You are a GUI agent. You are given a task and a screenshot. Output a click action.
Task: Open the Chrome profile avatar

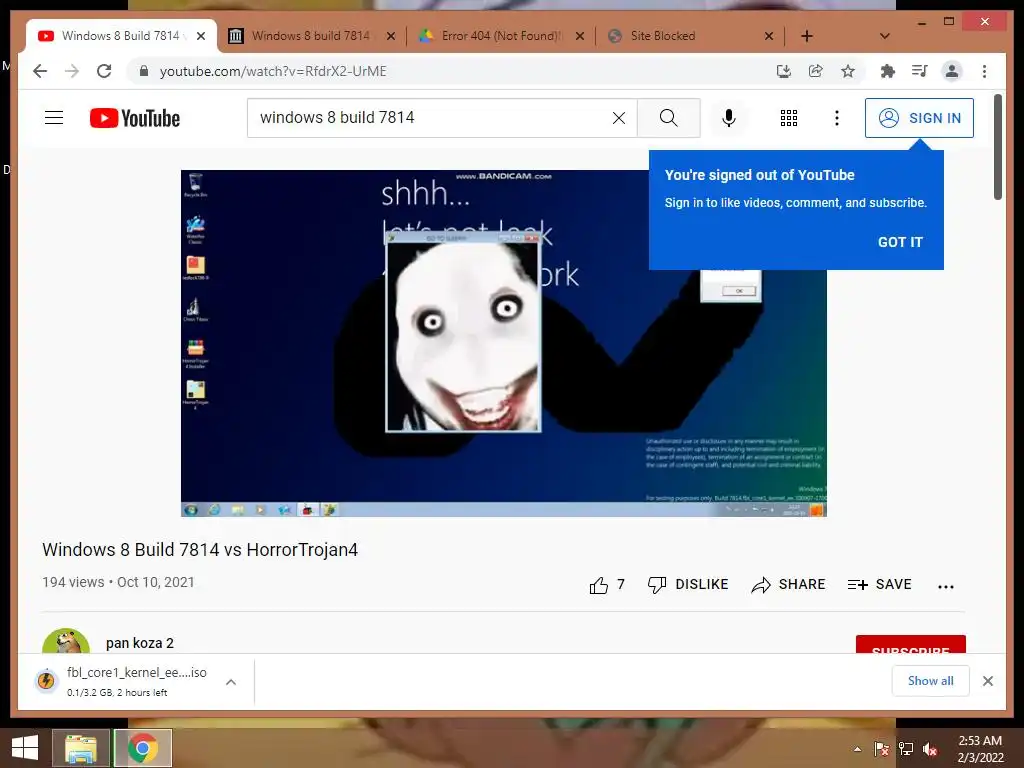952,71
